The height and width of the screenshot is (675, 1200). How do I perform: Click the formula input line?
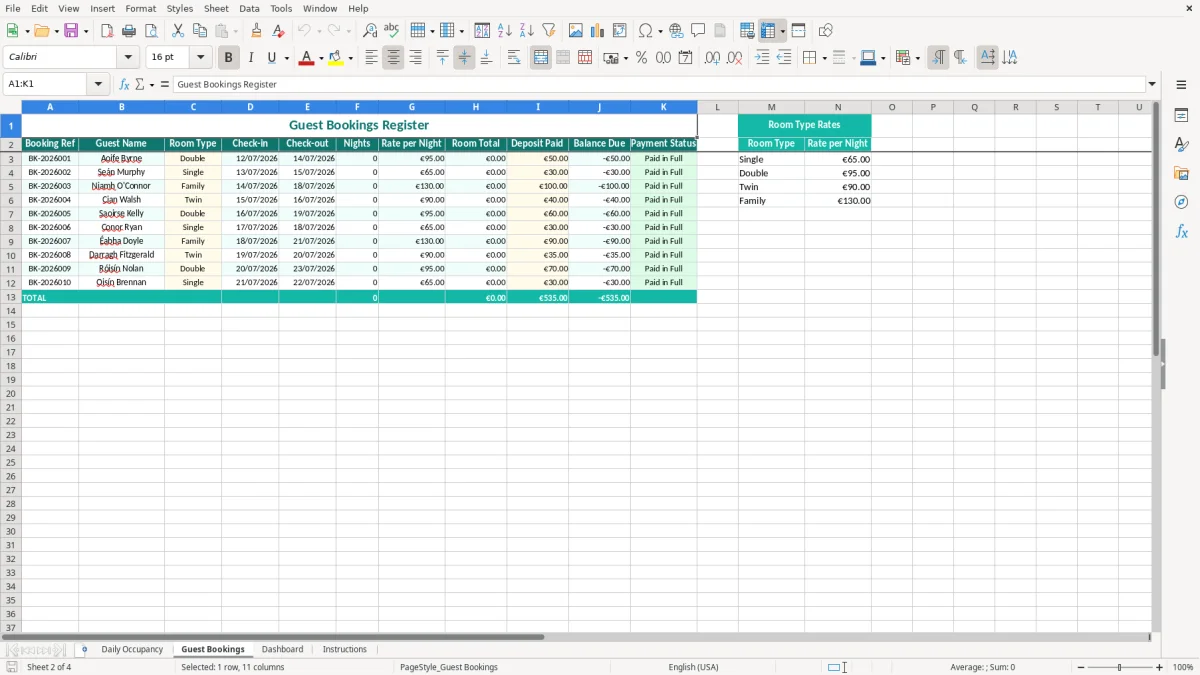click(x=659, y=85)
